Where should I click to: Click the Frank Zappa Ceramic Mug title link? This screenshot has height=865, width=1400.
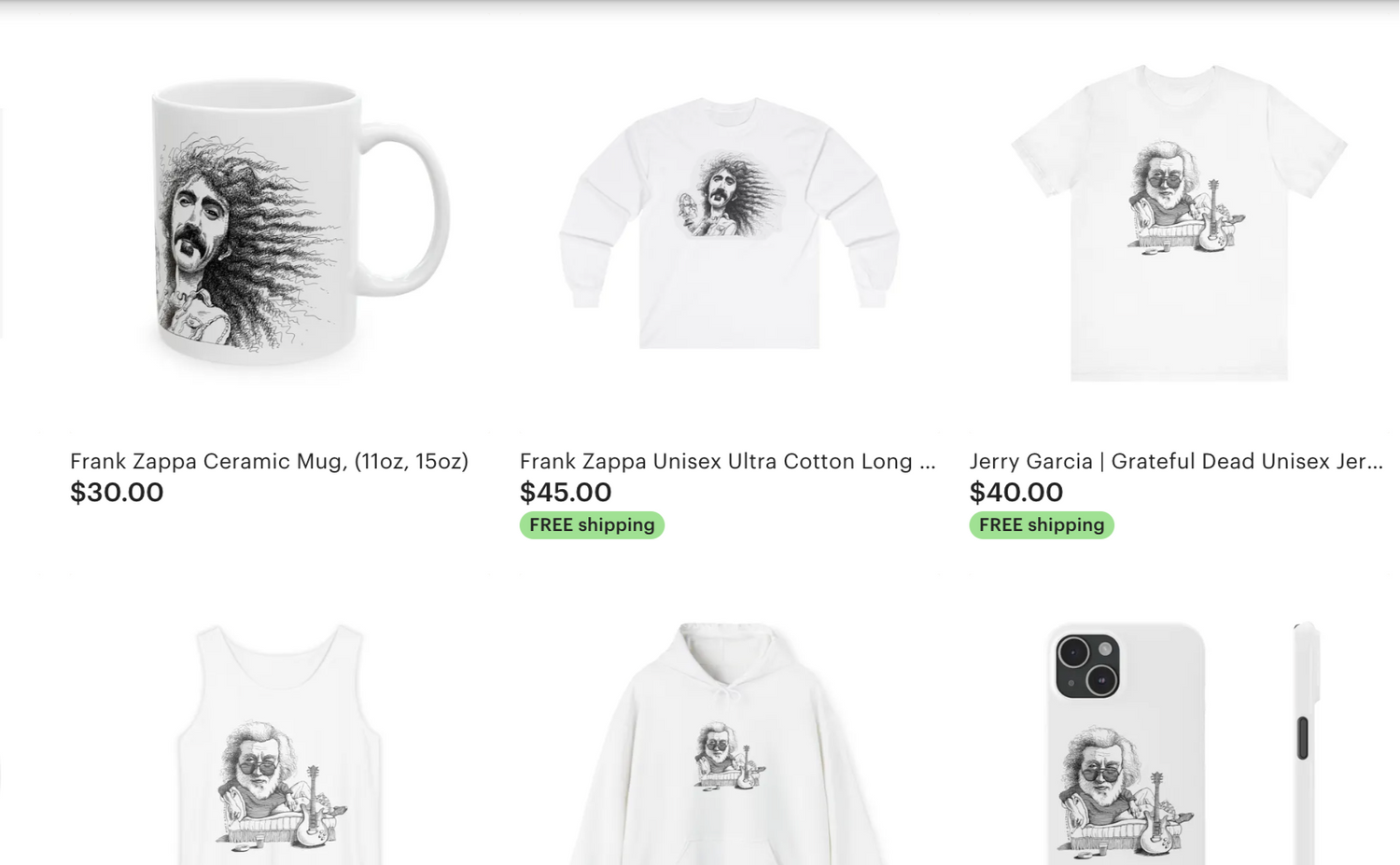click(269, 461)
